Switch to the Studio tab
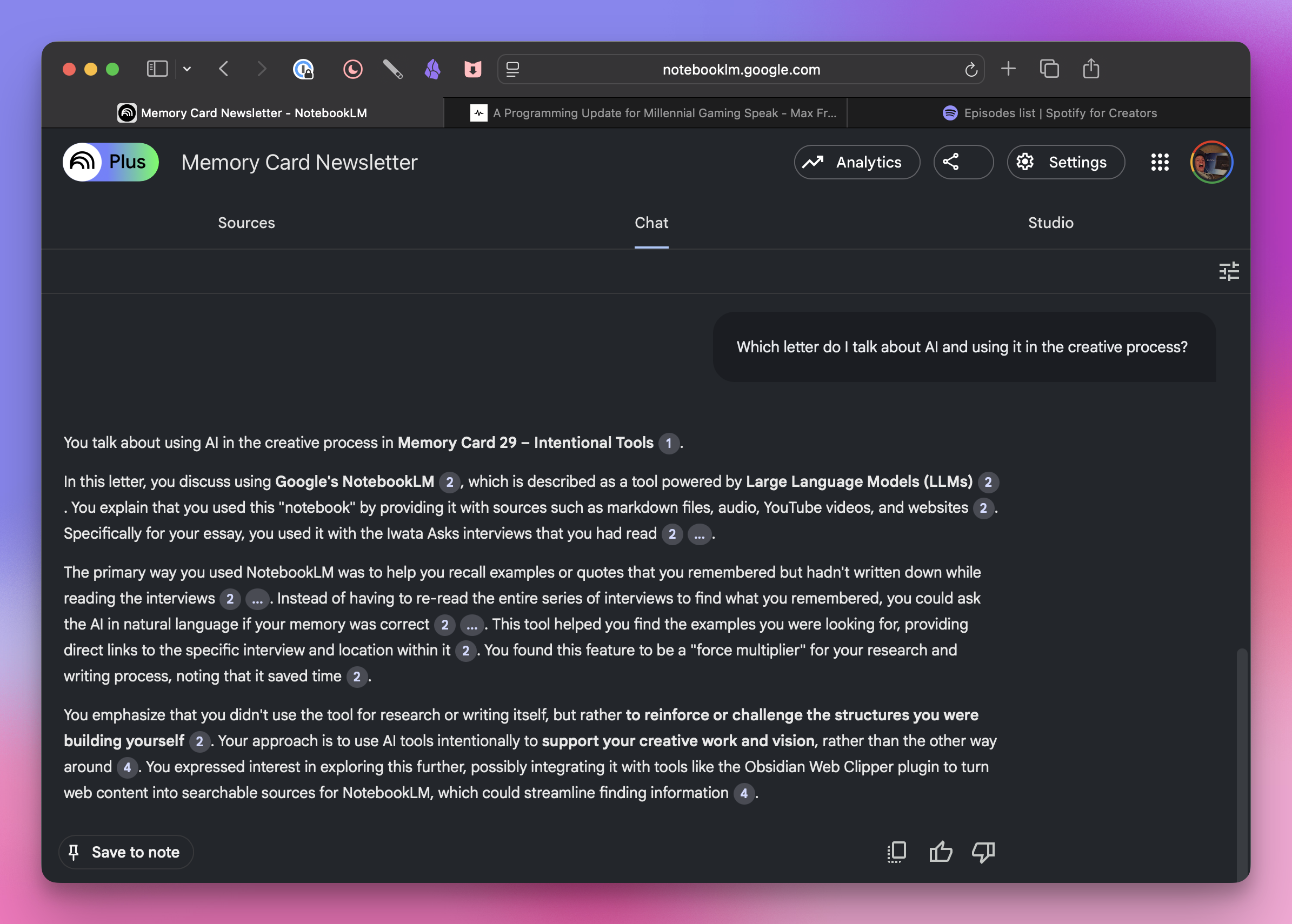Viewport: 1292px width, 924px height. point(1050,223)
